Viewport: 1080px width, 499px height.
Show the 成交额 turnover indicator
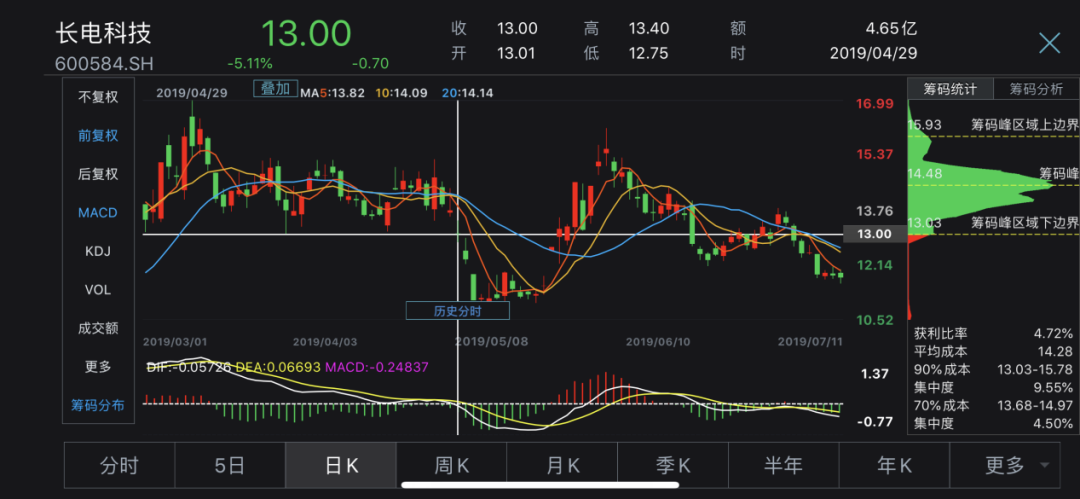pyautogui.click(x=98, y=328)
